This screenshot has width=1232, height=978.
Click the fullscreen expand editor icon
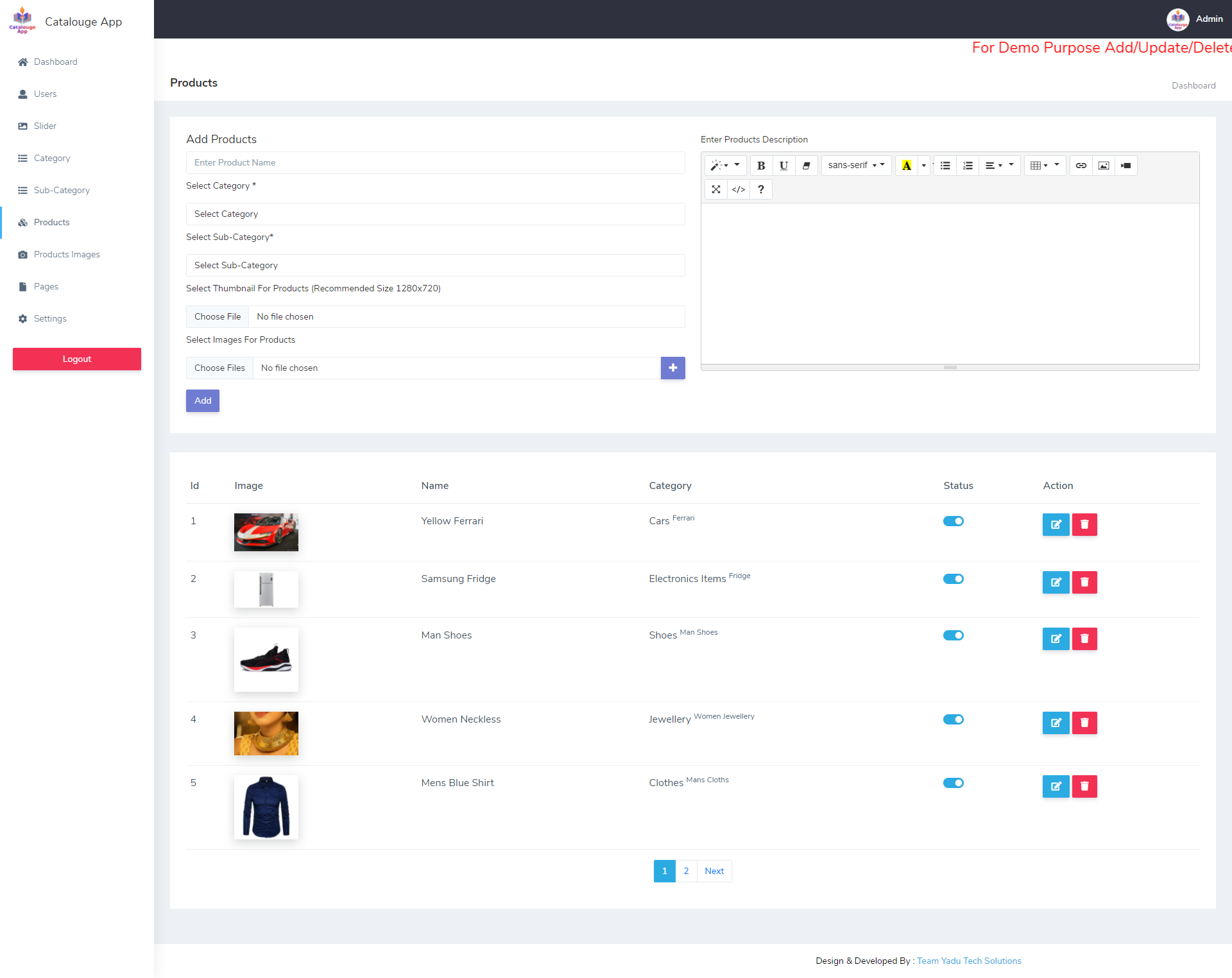[716, 189]
